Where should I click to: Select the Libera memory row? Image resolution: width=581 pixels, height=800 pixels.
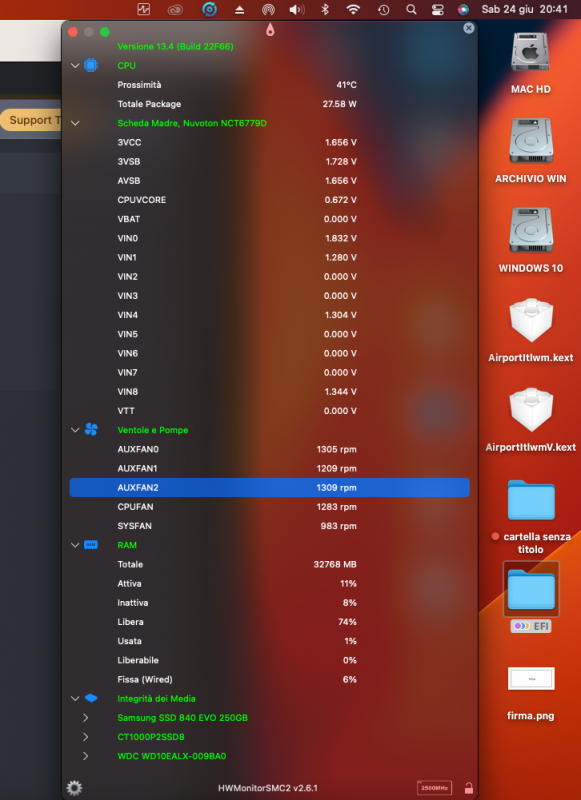click(269, 621)
